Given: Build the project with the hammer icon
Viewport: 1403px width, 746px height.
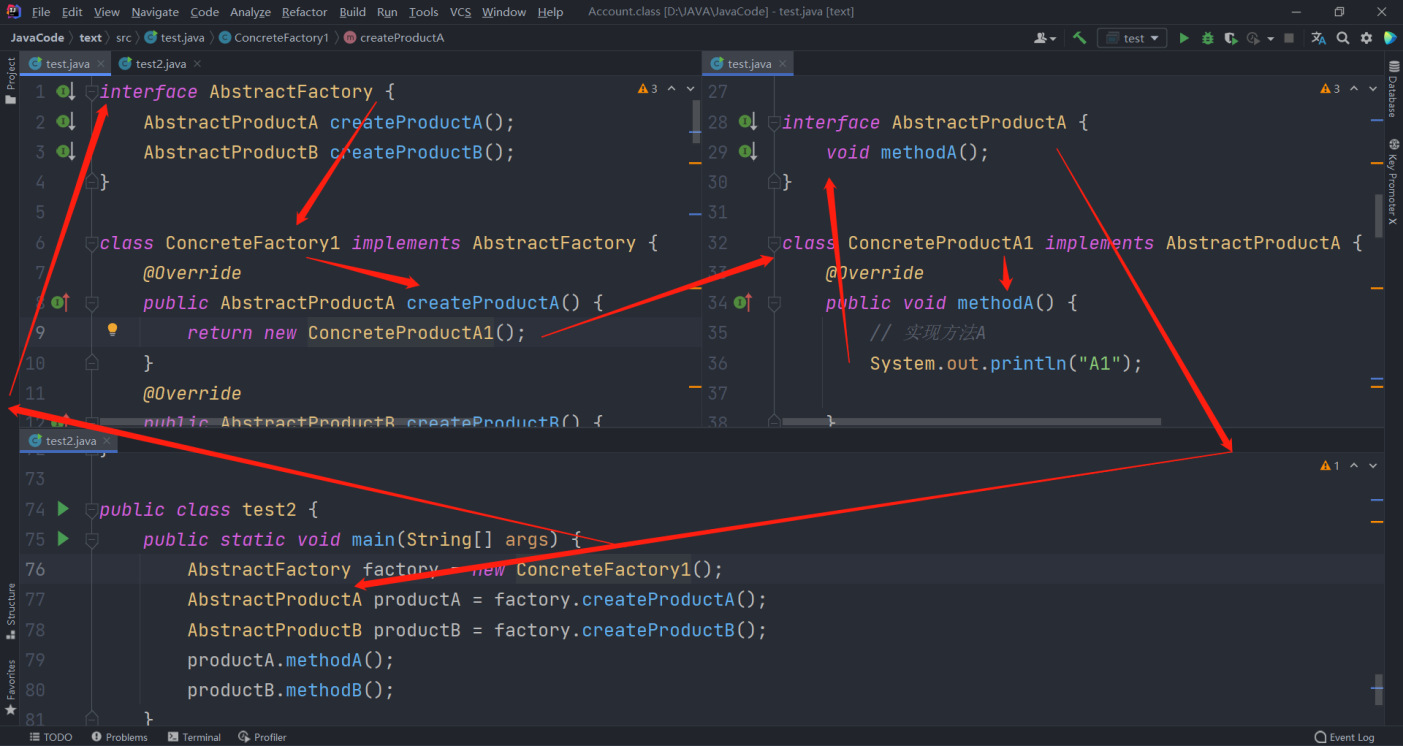Looking at the screenshot, I should coord(1079,38).
